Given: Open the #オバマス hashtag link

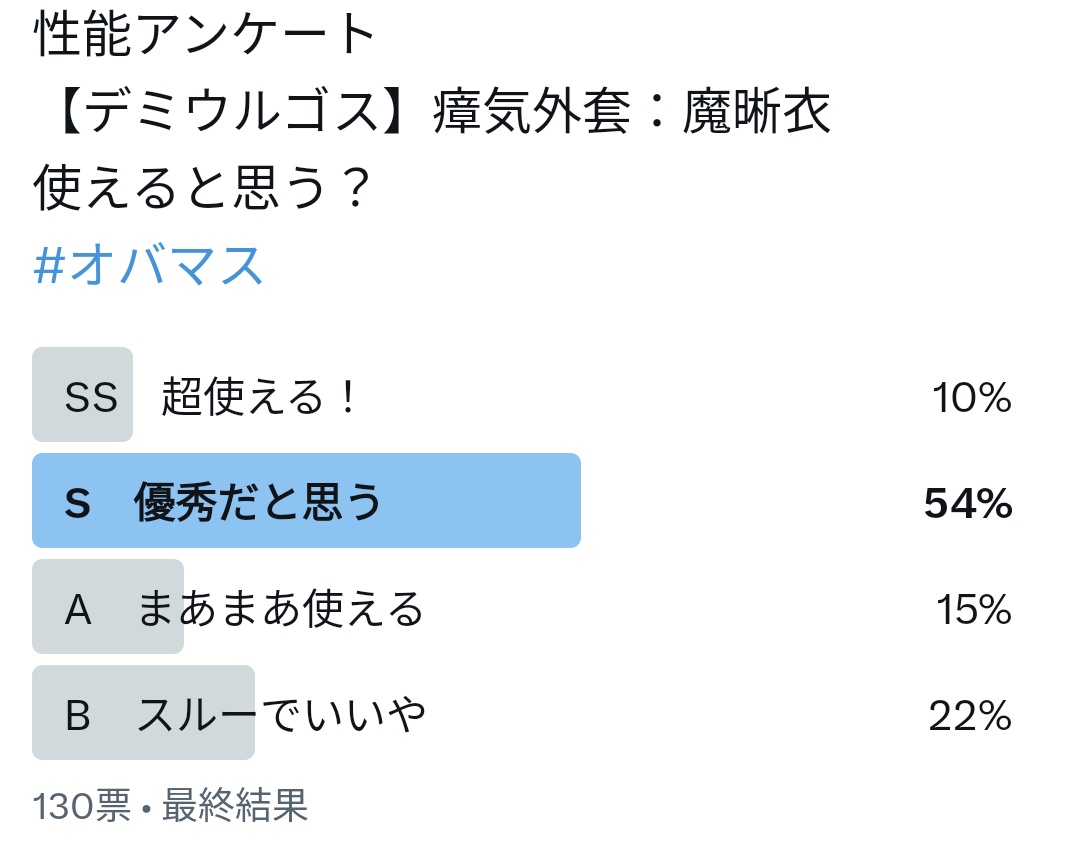Looking at the screenshot, I should point(148,265).
